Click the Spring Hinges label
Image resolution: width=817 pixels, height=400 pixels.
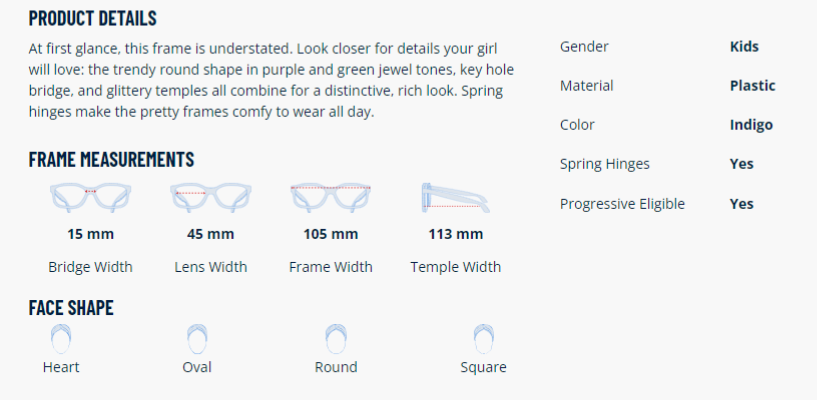click(x=605, y=164)
